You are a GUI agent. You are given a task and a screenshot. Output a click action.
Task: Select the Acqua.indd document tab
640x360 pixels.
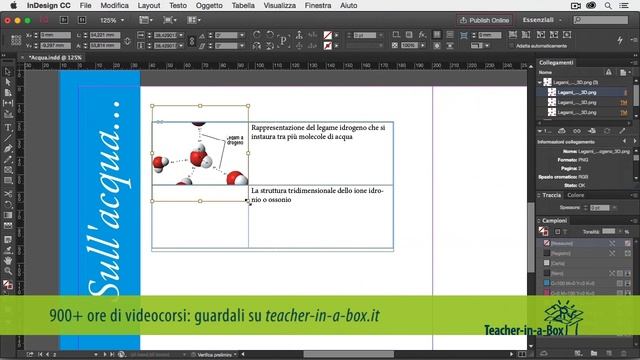click(x=55, y=58)
